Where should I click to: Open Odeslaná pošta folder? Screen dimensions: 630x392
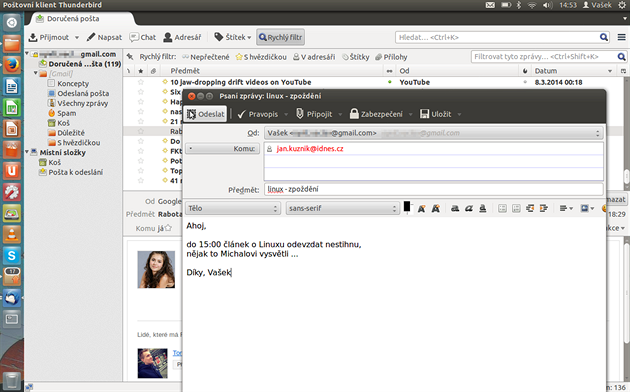click(78, 93)
